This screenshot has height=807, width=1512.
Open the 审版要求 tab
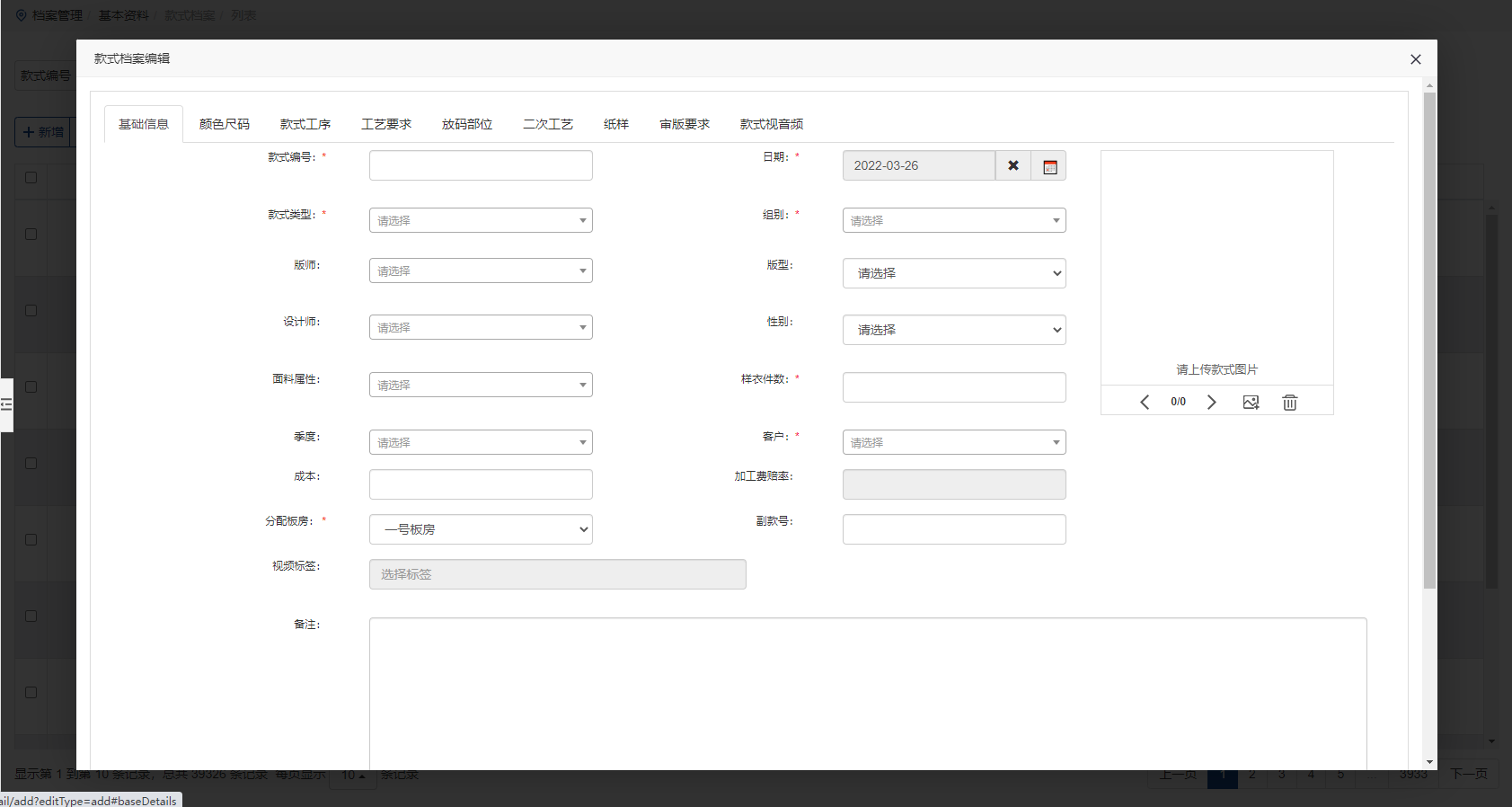pyautogui.click(x=685, y=124)
